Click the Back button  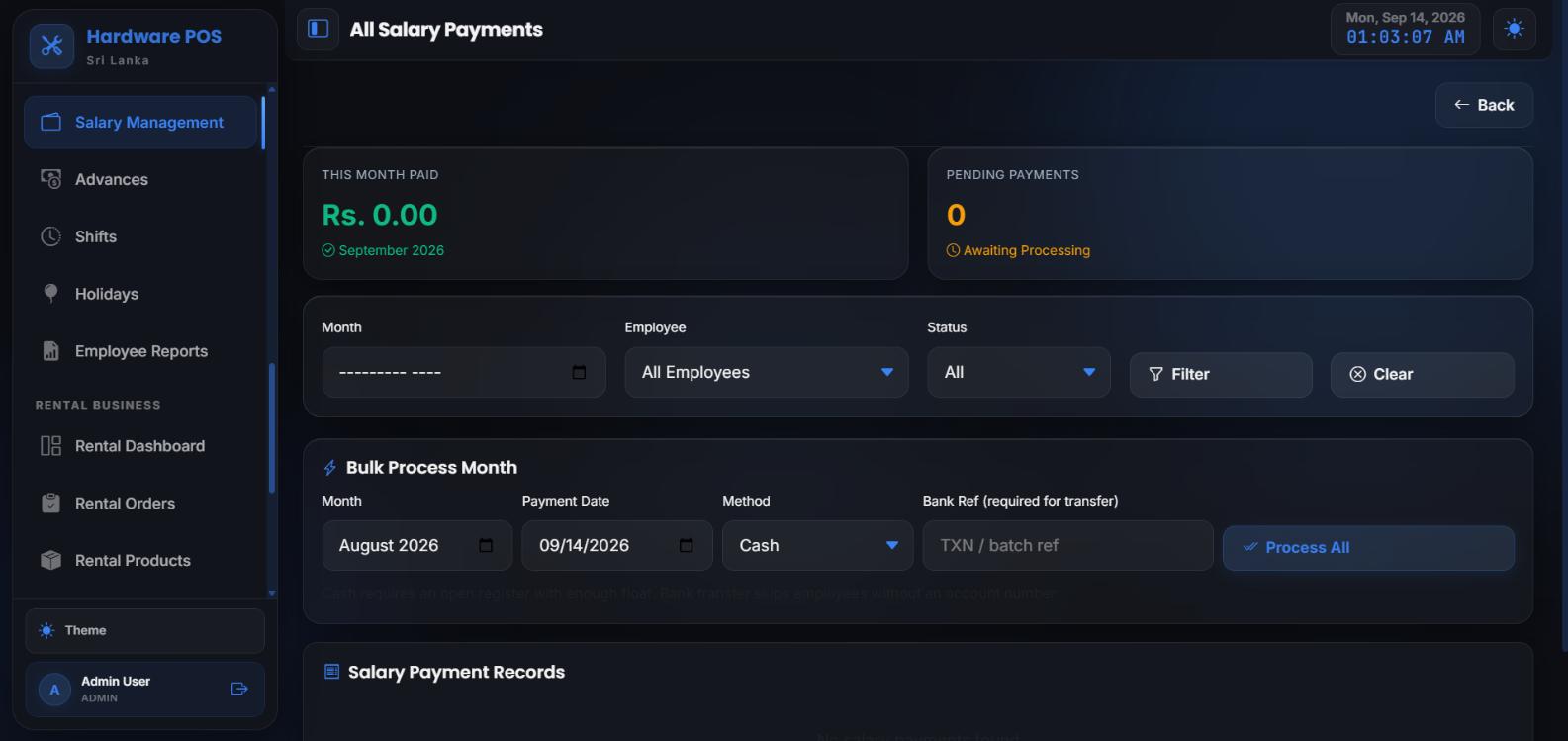point(1484,105)
